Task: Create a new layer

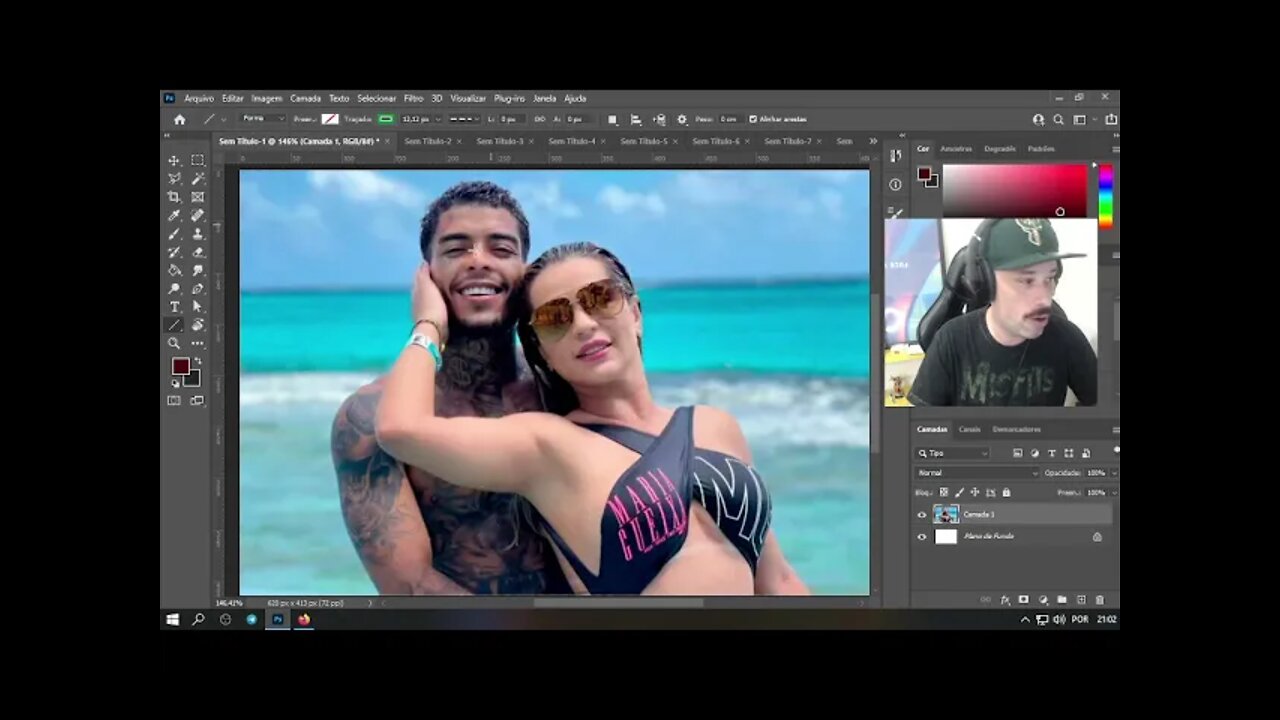Action: point(1081,600)
